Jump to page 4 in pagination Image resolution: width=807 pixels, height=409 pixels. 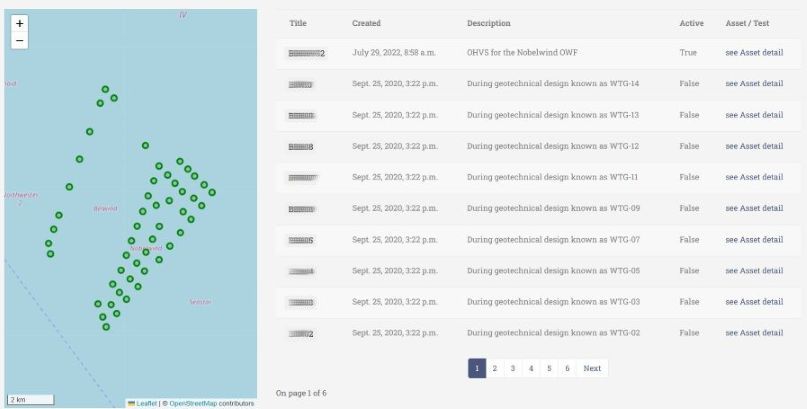531,368
